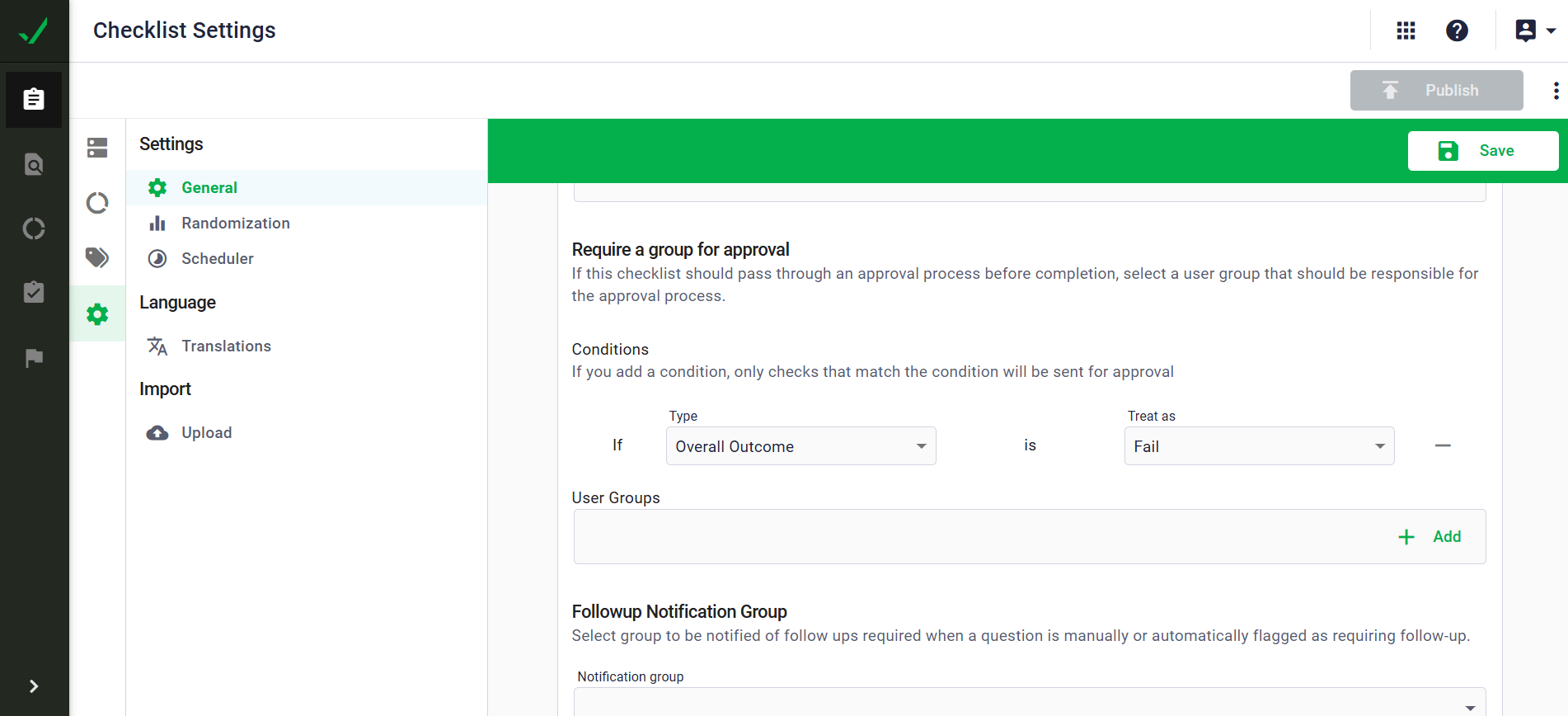Click the three-dot more options icon

1556,91
